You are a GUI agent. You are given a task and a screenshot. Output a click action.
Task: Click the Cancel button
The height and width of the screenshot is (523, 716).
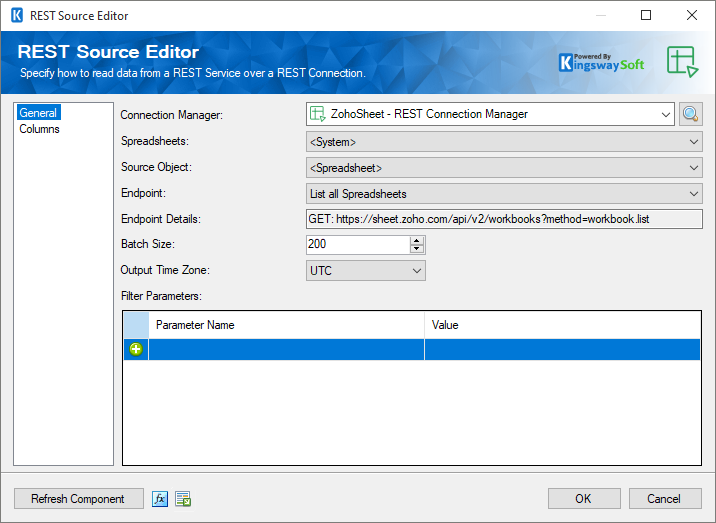[x=665, y=499]
